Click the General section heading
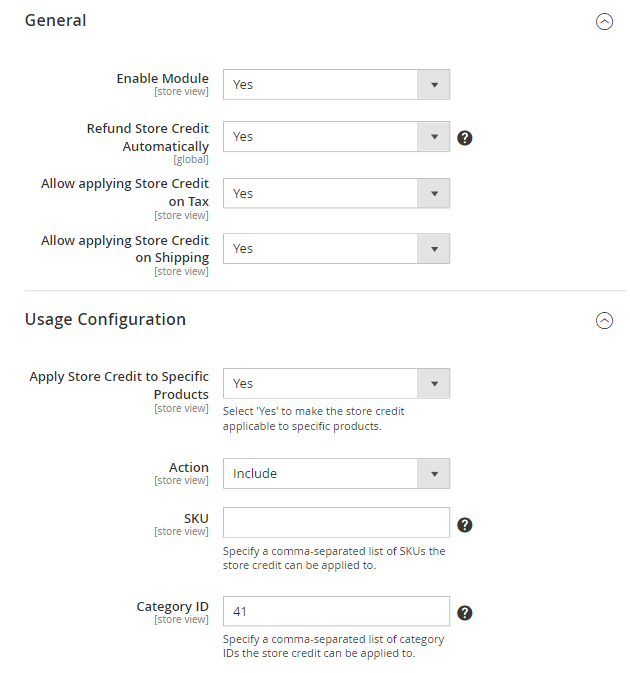This screenshot has width=630, height=673. tap(55, 21)
